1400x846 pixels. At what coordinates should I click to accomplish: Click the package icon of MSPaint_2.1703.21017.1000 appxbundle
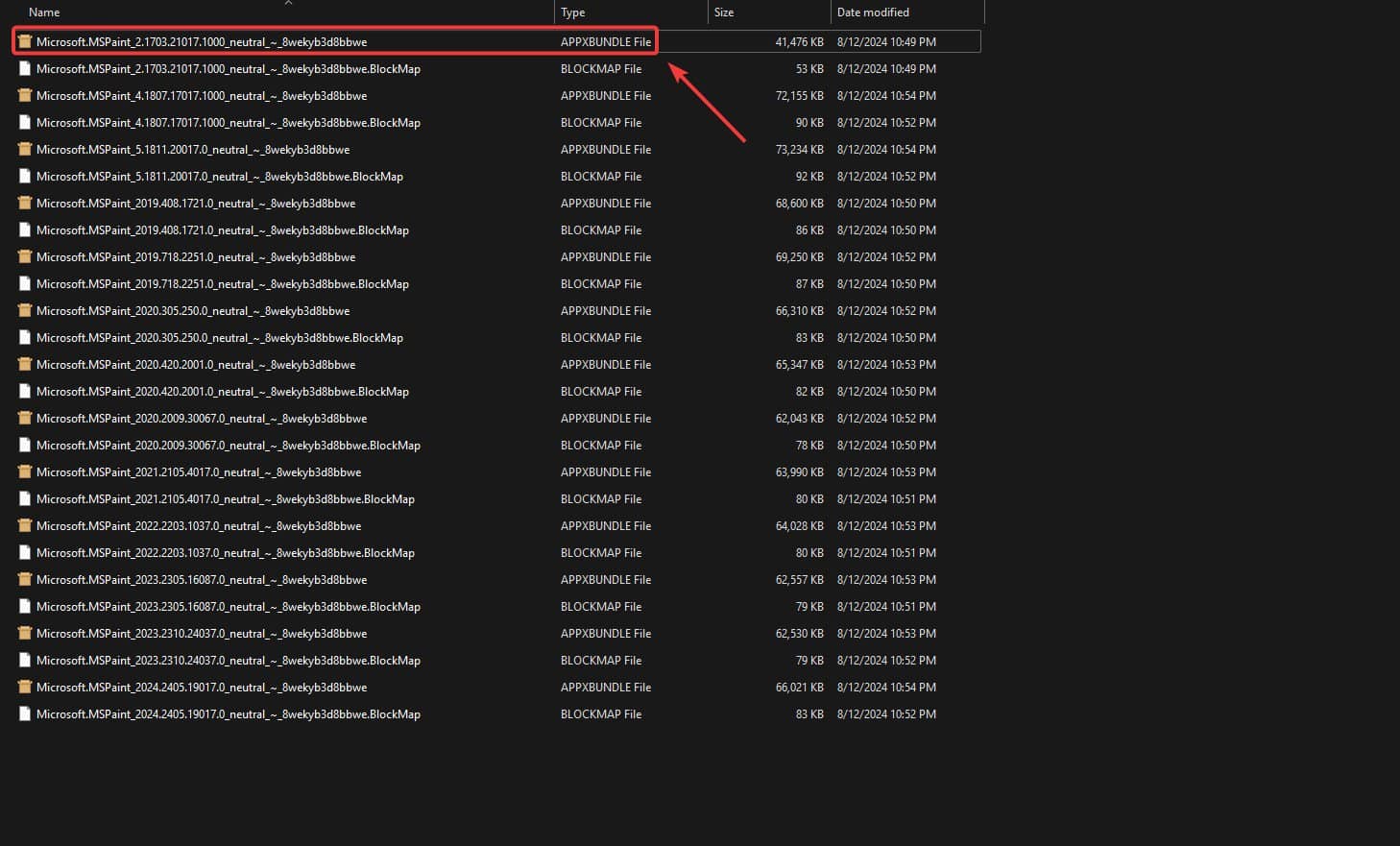pyautogui.click(x=25, y=41)
